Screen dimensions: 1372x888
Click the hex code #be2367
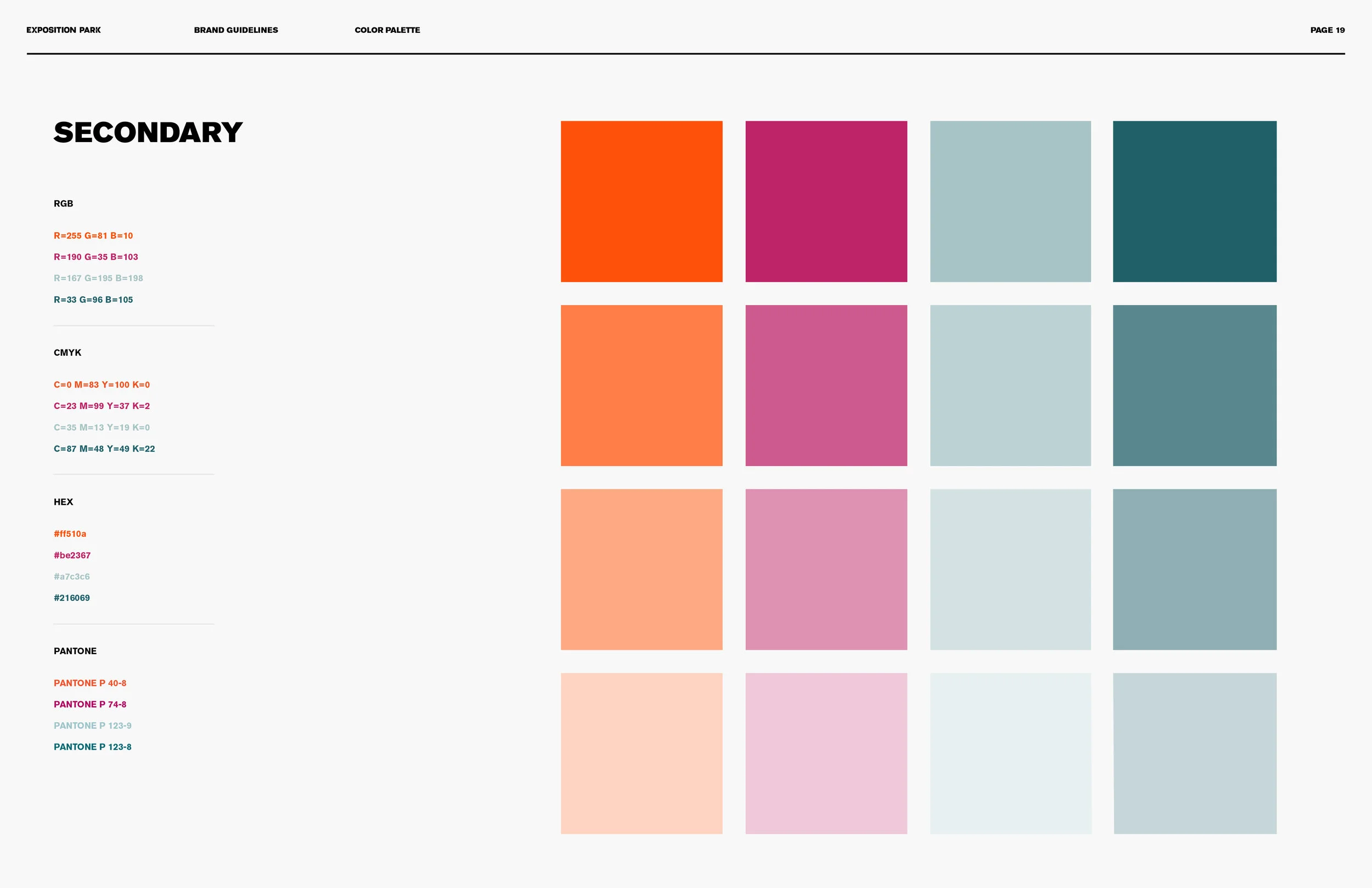pos(72,555)
